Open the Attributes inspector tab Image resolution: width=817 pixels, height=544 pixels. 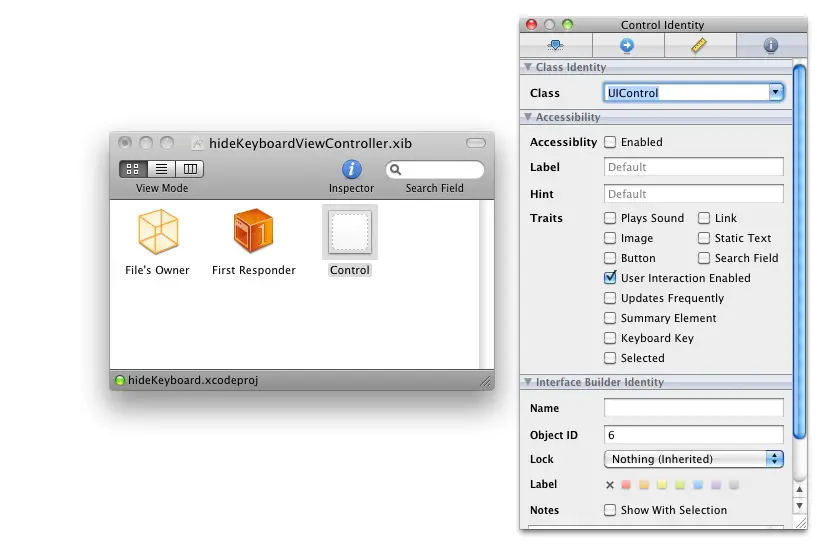pos(556,45)
